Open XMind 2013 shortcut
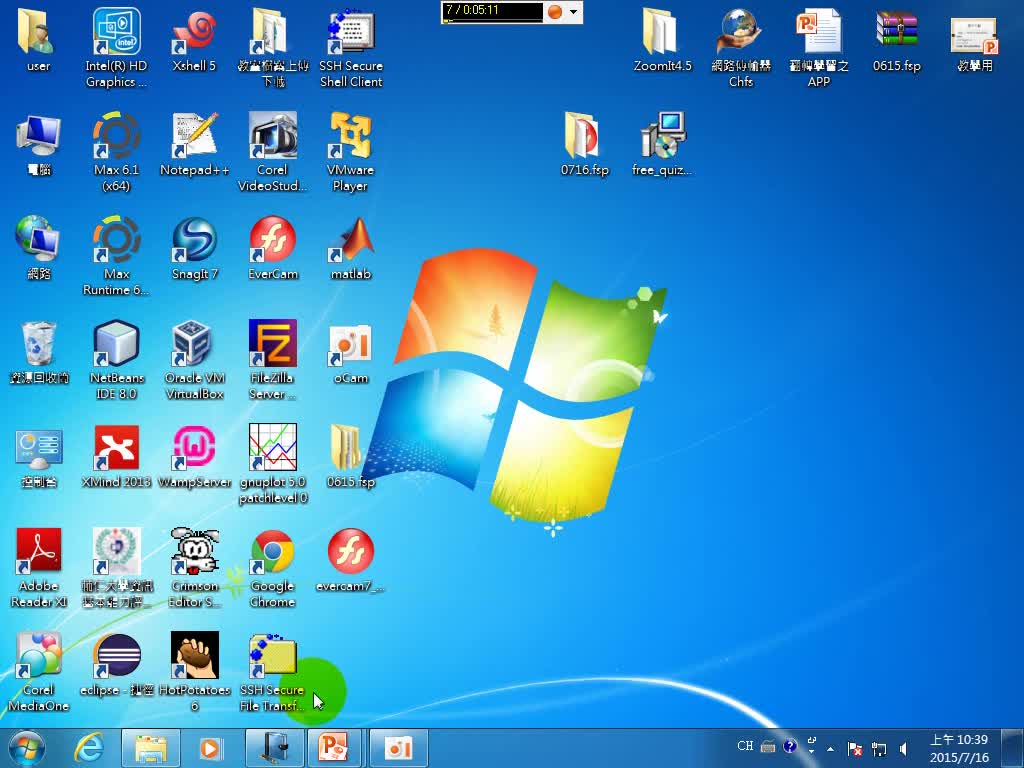The width and height of the screenshot is (1024, 768). pos(116,457)
